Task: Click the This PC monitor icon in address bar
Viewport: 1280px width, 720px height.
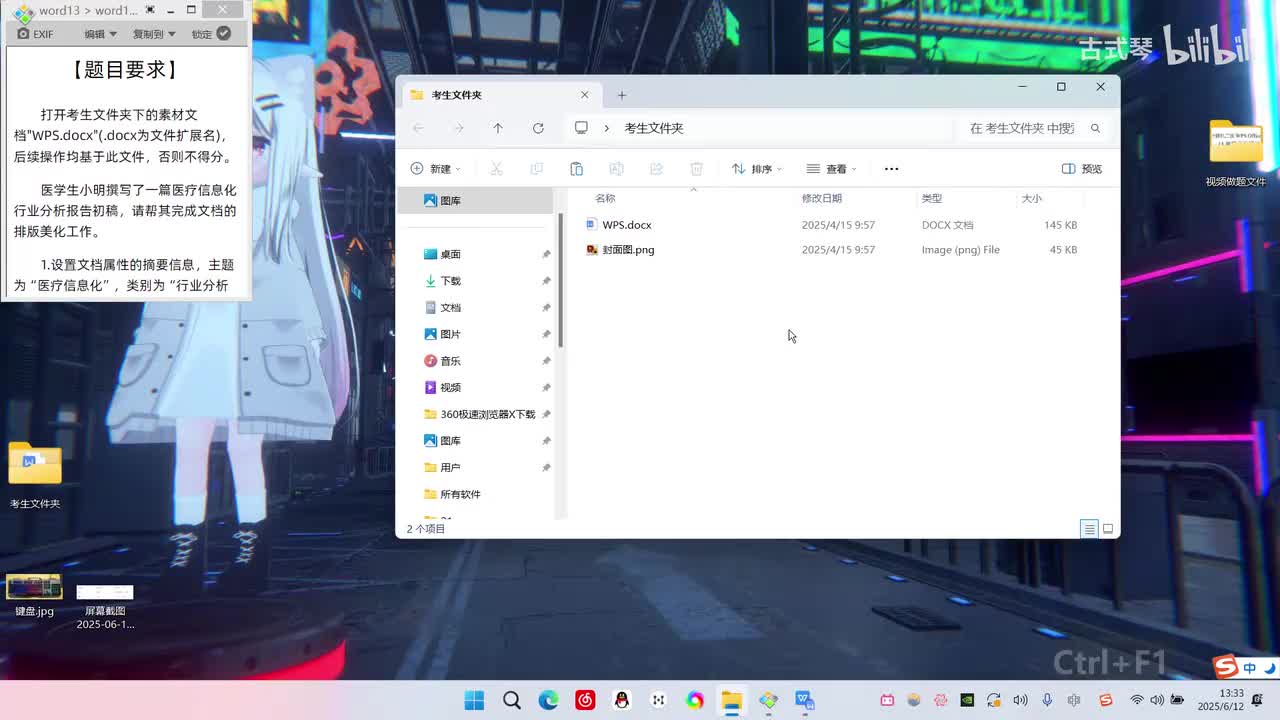Action: click(581, 128)
